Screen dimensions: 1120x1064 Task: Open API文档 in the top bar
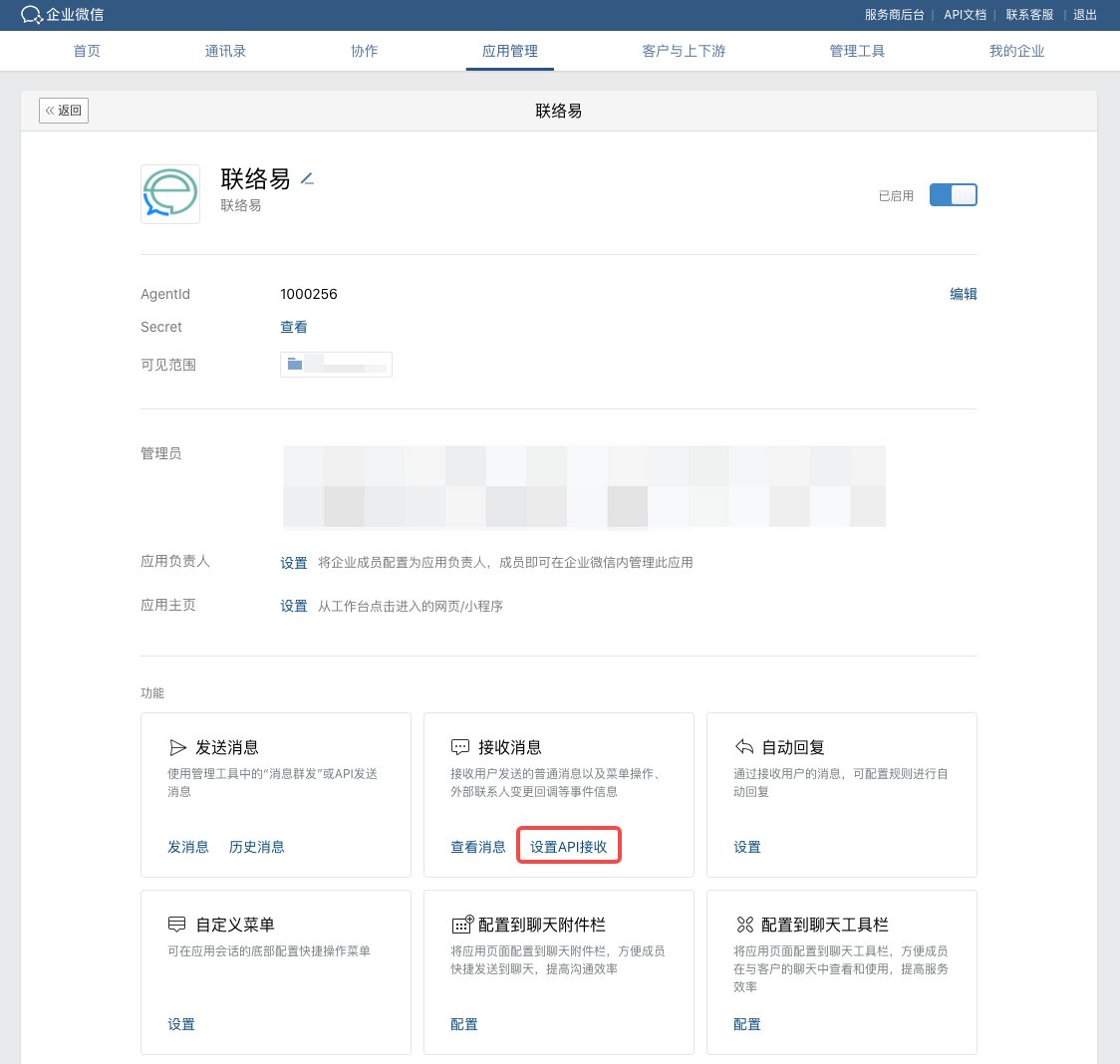pos(965,15)
